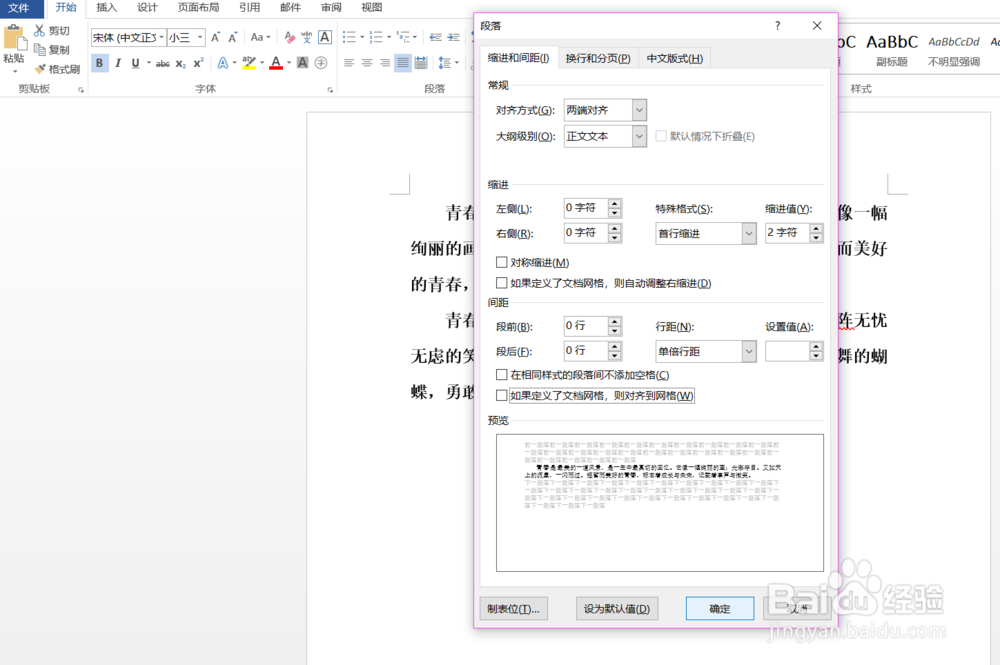Select the Format Painter (格式刷) tool
Image resolution: width=1000 pixels, height=665 pixels.
coord(56,69)
